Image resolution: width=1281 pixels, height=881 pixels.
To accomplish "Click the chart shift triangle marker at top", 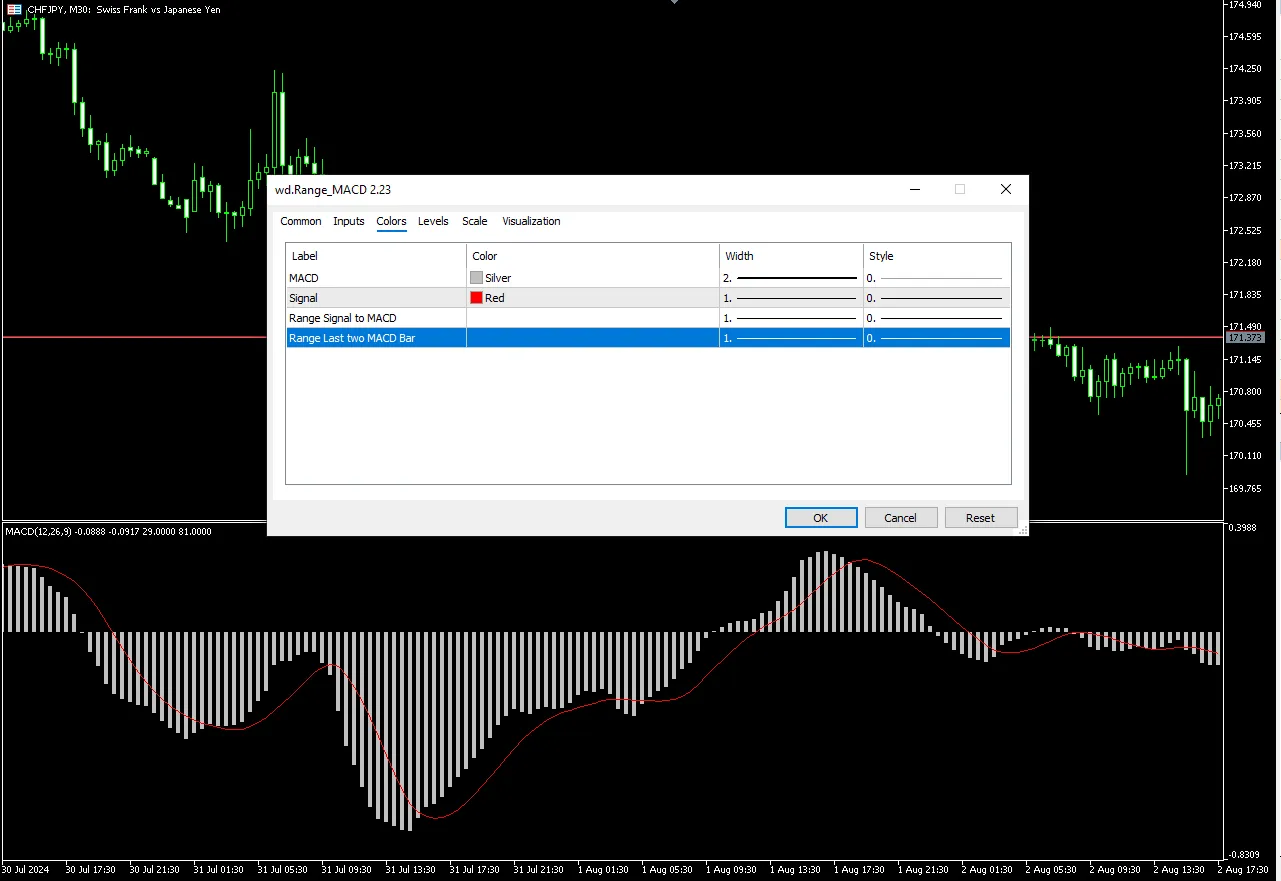I will pos(674,3).
